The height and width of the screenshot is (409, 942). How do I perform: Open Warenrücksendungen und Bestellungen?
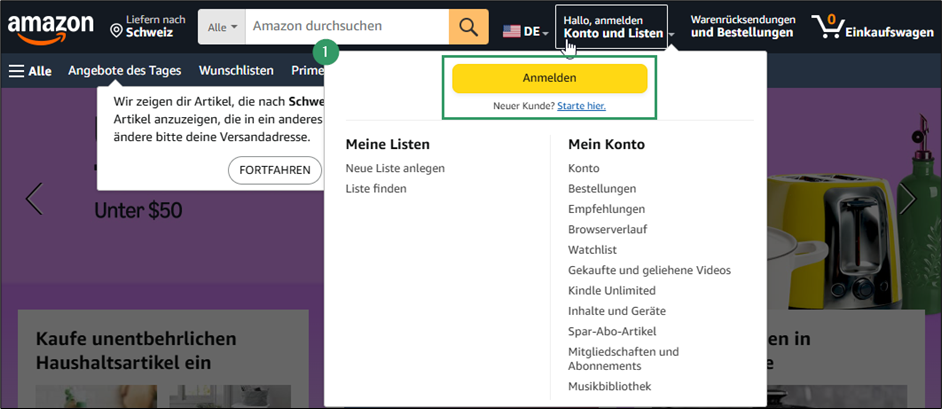coord(743,27)
